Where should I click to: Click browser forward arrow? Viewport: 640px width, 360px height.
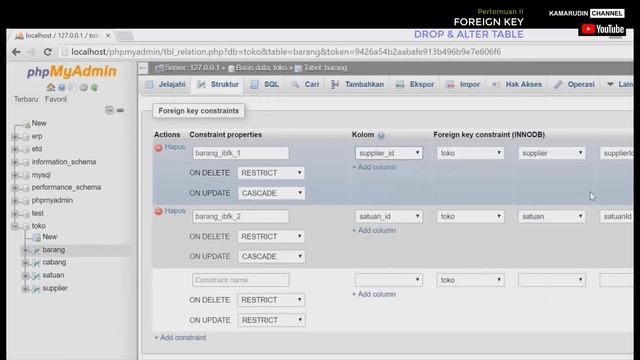coord(31,52)
